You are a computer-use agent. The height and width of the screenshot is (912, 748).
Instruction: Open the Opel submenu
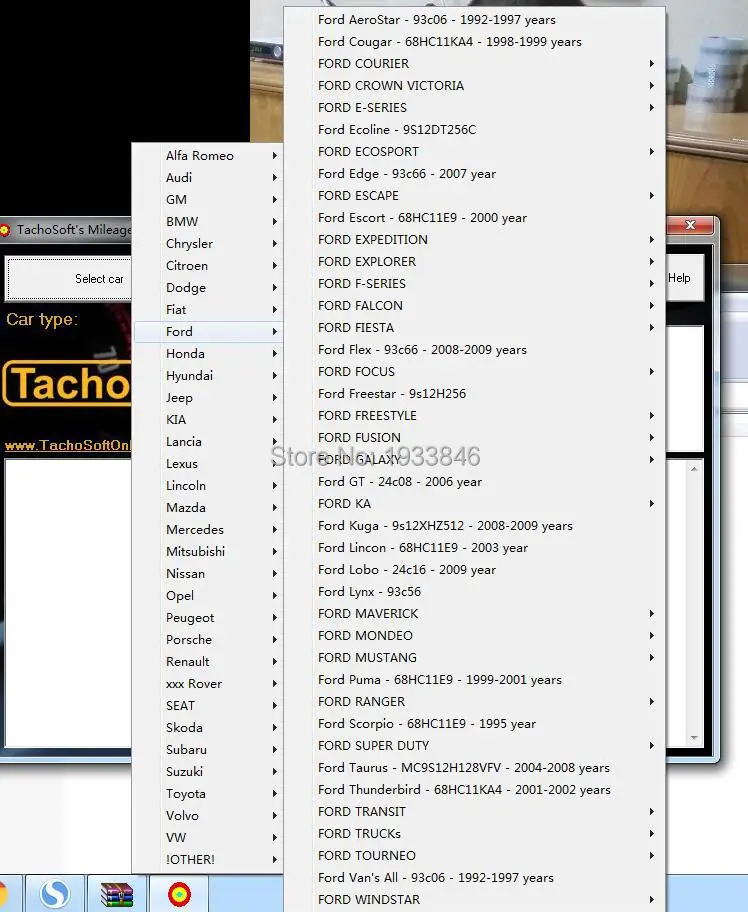tap(208, 596)
